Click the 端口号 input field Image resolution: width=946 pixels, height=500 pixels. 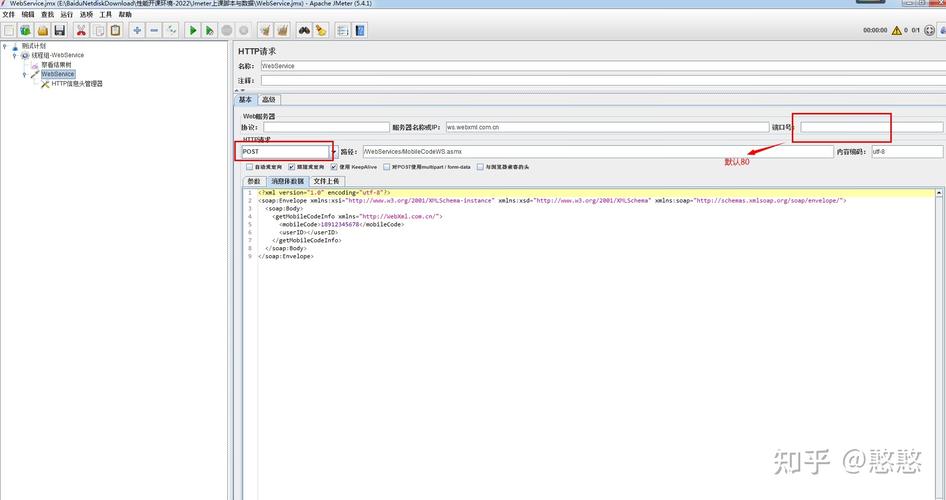pyautogui.click(x=872, y=127)
